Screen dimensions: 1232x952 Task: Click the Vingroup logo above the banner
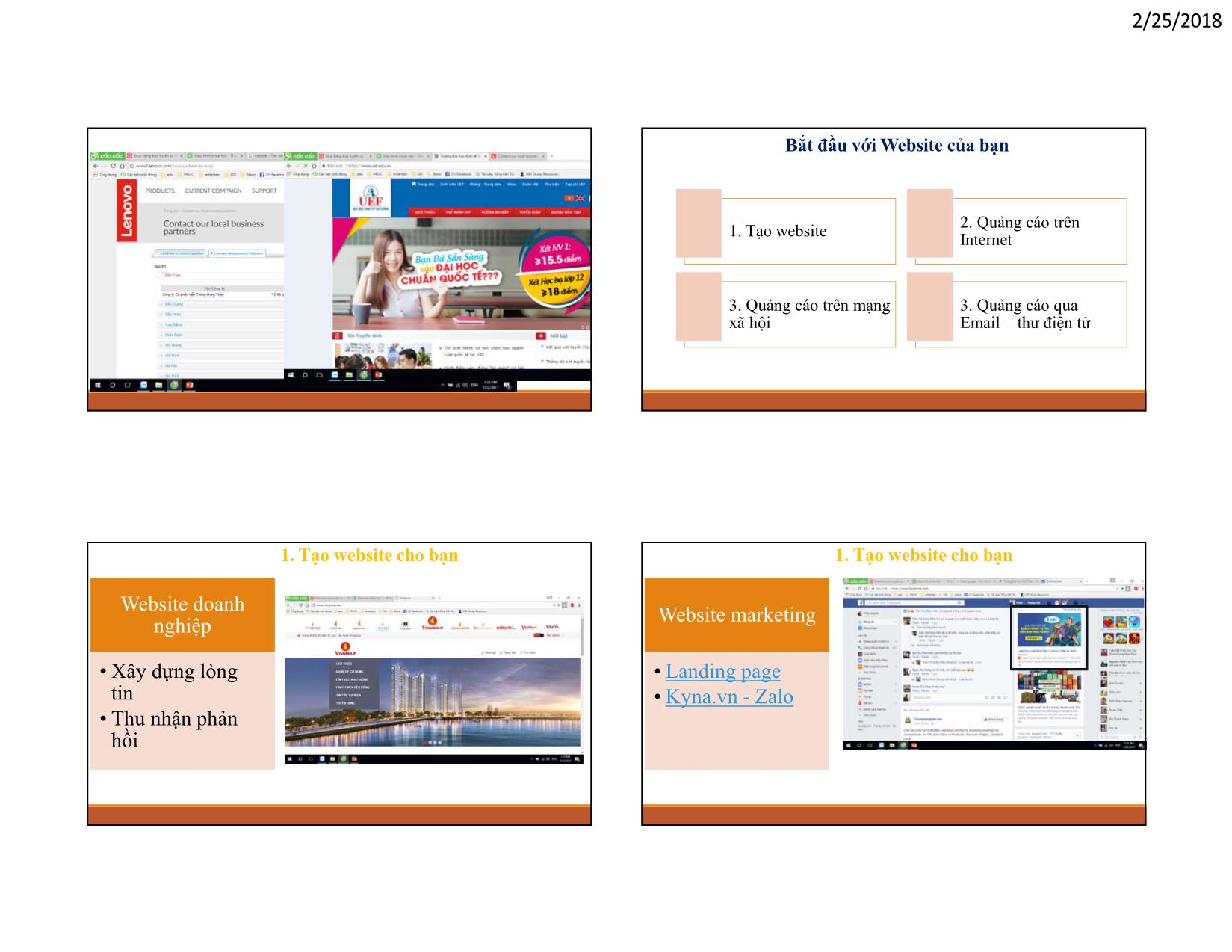[345, 648]
